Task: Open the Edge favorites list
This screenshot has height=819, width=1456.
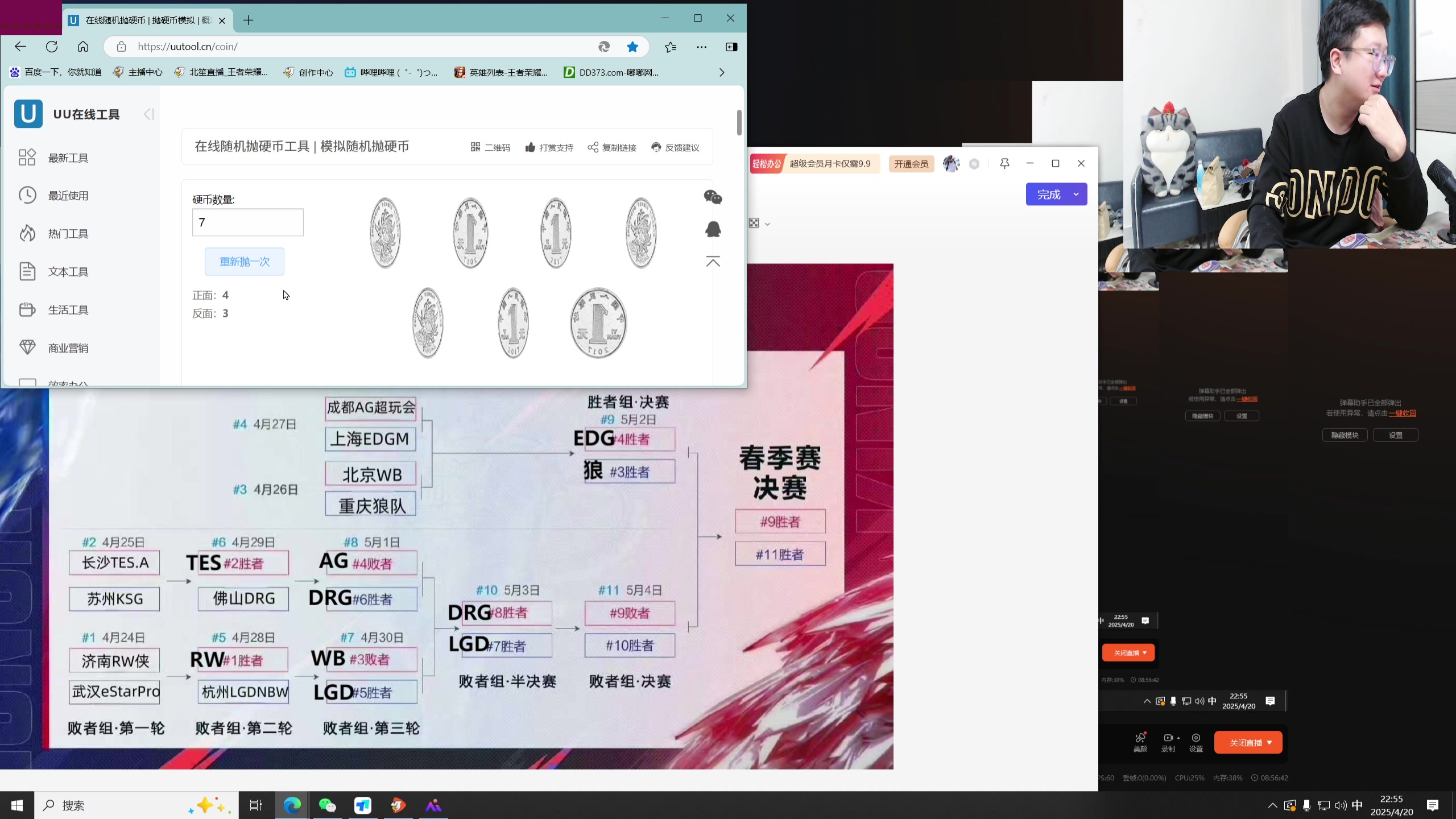Action: pyautogui.click(x=671, y=47)
